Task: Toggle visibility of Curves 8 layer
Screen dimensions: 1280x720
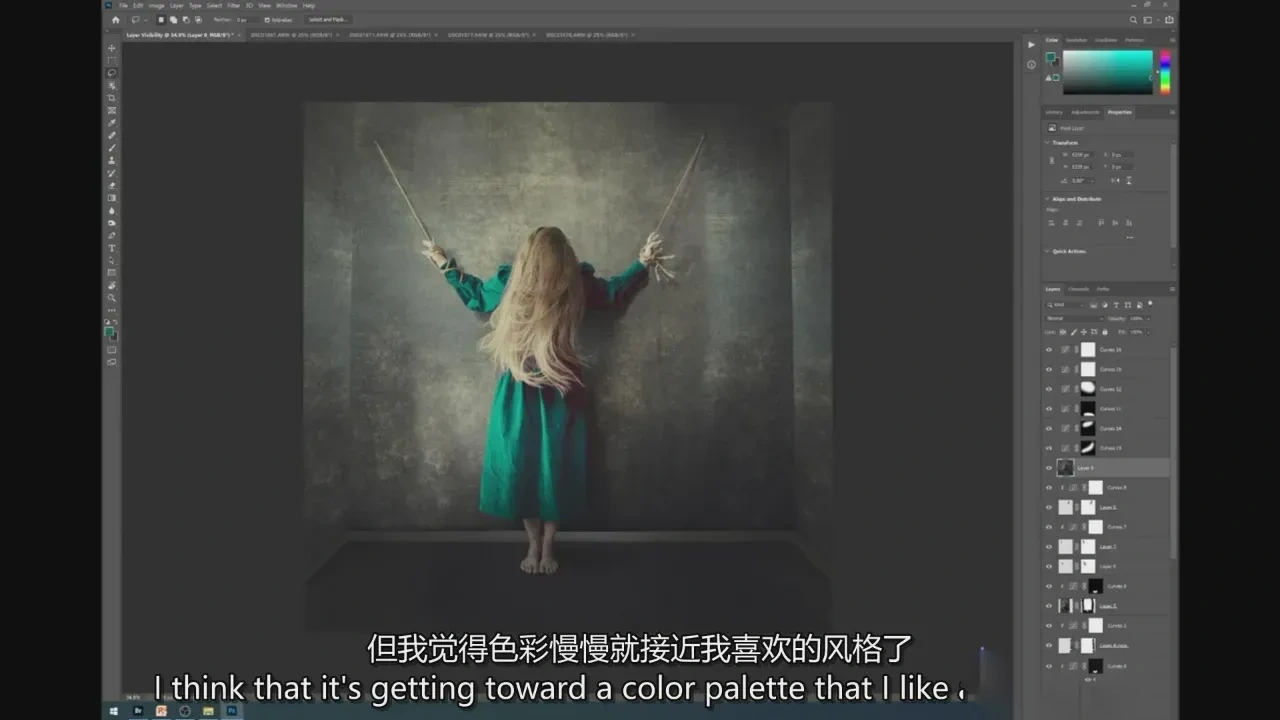Action: pos(1049,487)
